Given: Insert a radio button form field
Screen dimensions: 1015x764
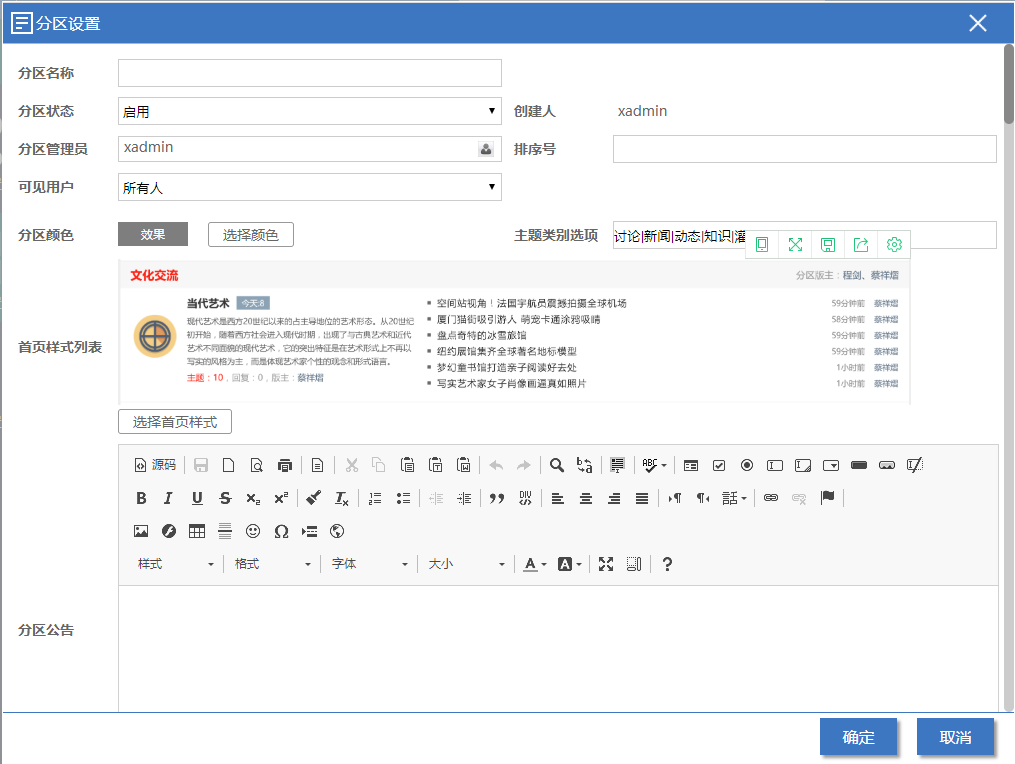Looking at the screenshot, I should pos(747,465).
